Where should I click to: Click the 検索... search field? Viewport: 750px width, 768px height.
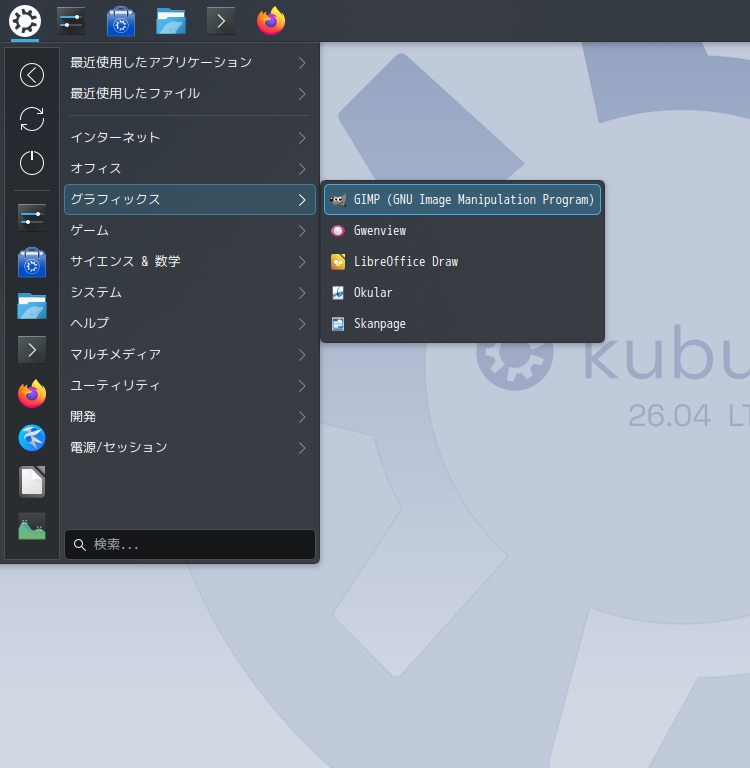coord(190,545)
